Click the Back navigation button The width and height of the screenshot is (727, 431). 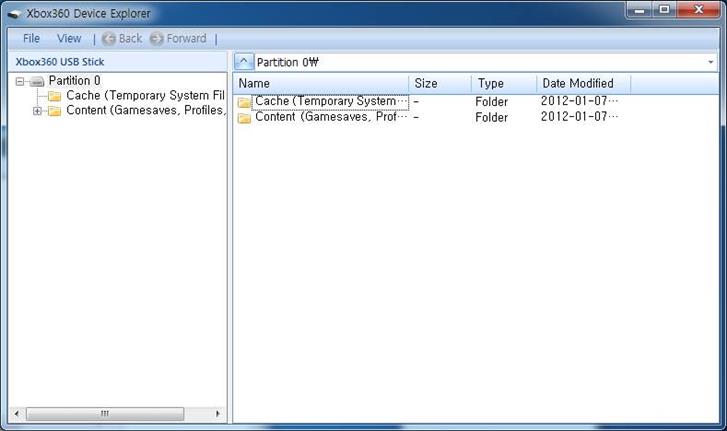click(x=122, y=38)
